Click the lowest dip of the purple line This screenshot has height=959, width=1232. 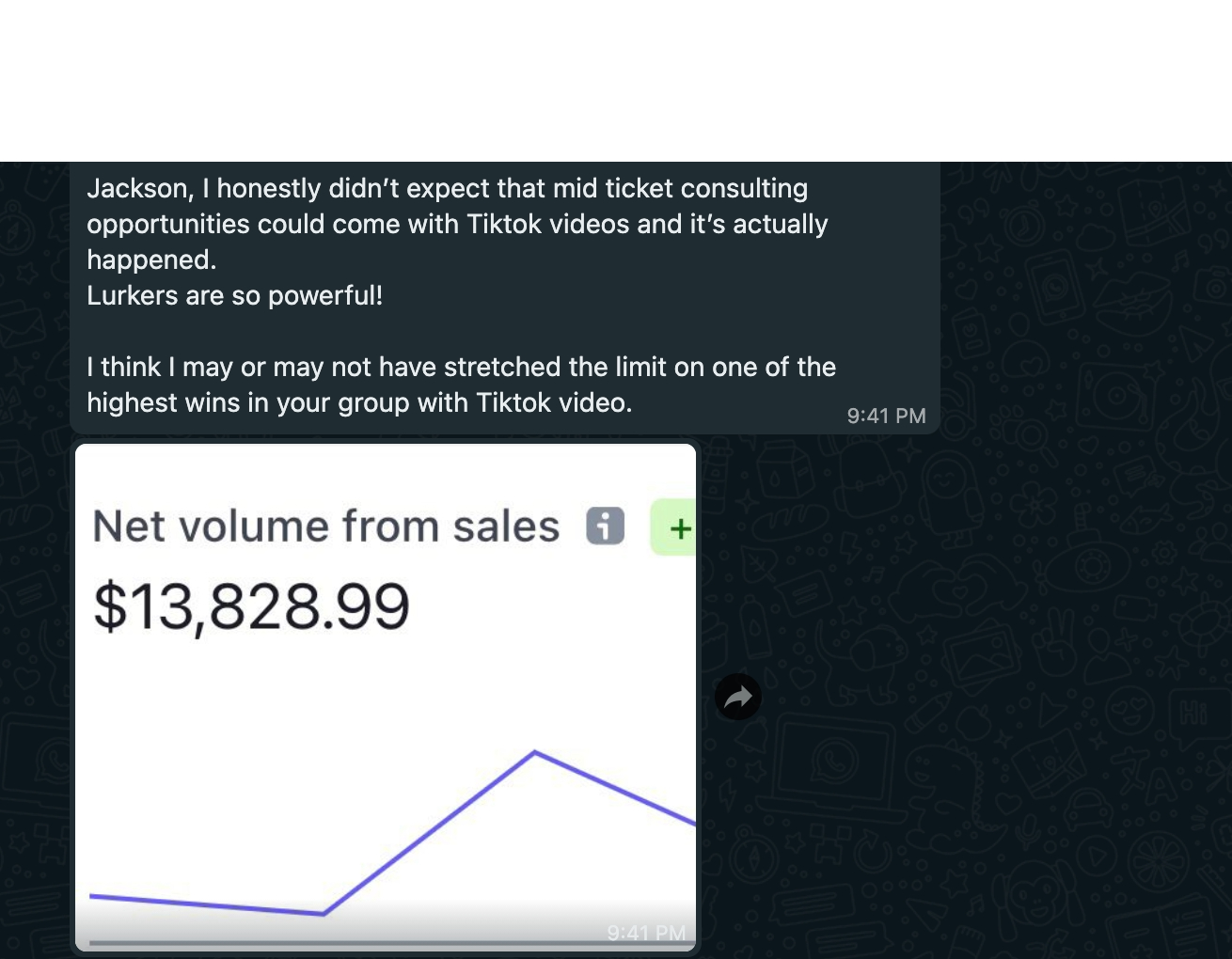point(324,913)
